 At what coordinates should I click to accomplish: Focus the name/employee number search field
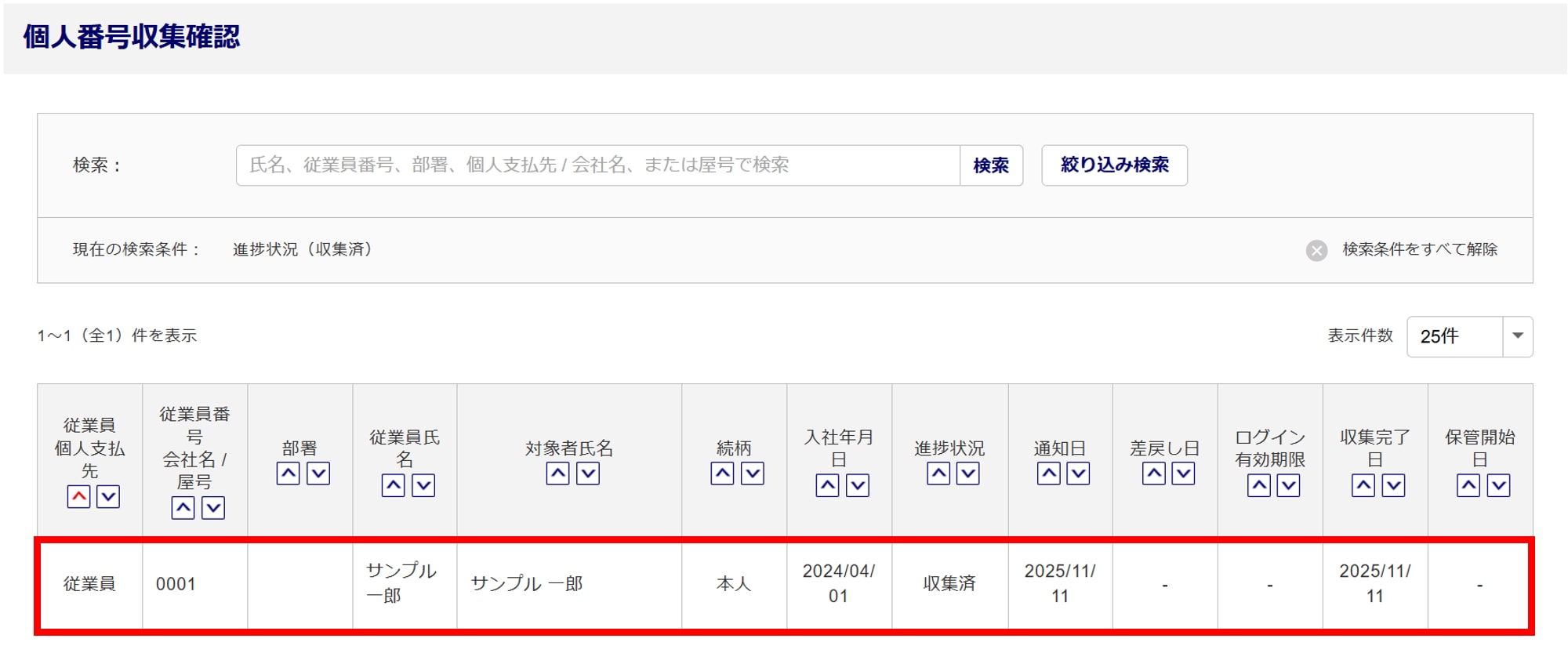[597, 165]
